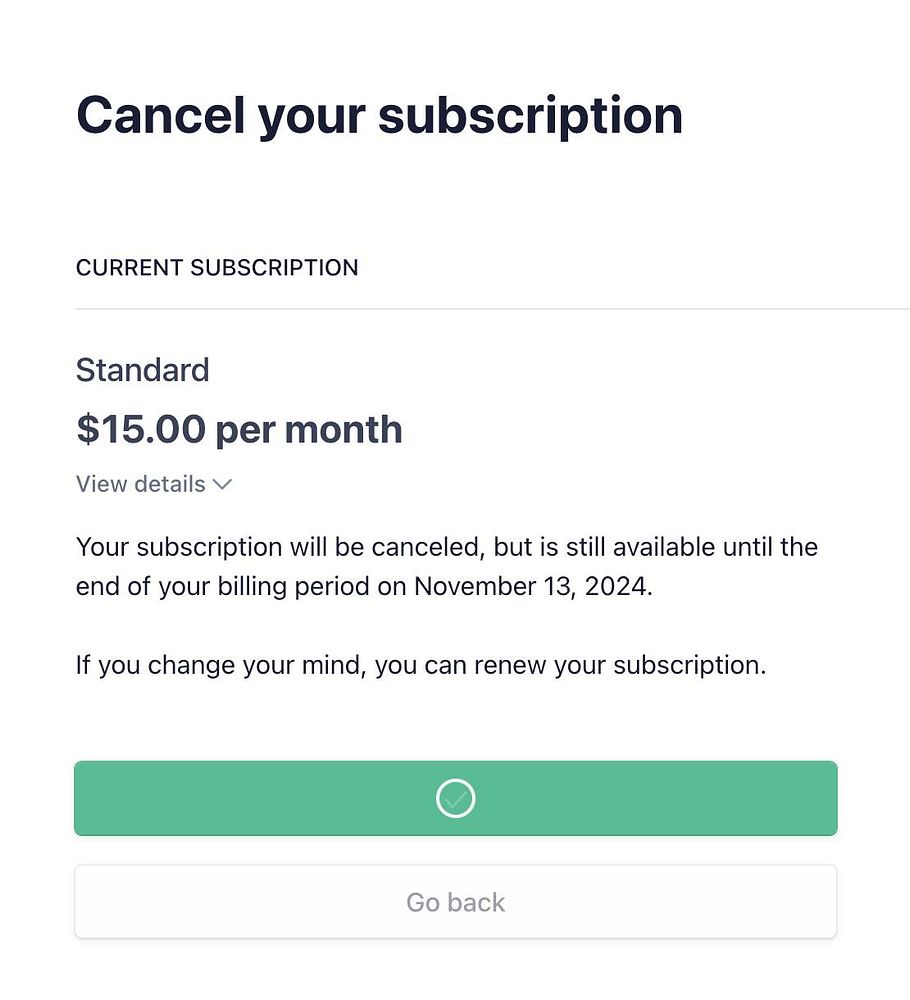Screen dimensions: 910x1000
Task: Click the November 13, 2024 date text
Action: point(532,586)
